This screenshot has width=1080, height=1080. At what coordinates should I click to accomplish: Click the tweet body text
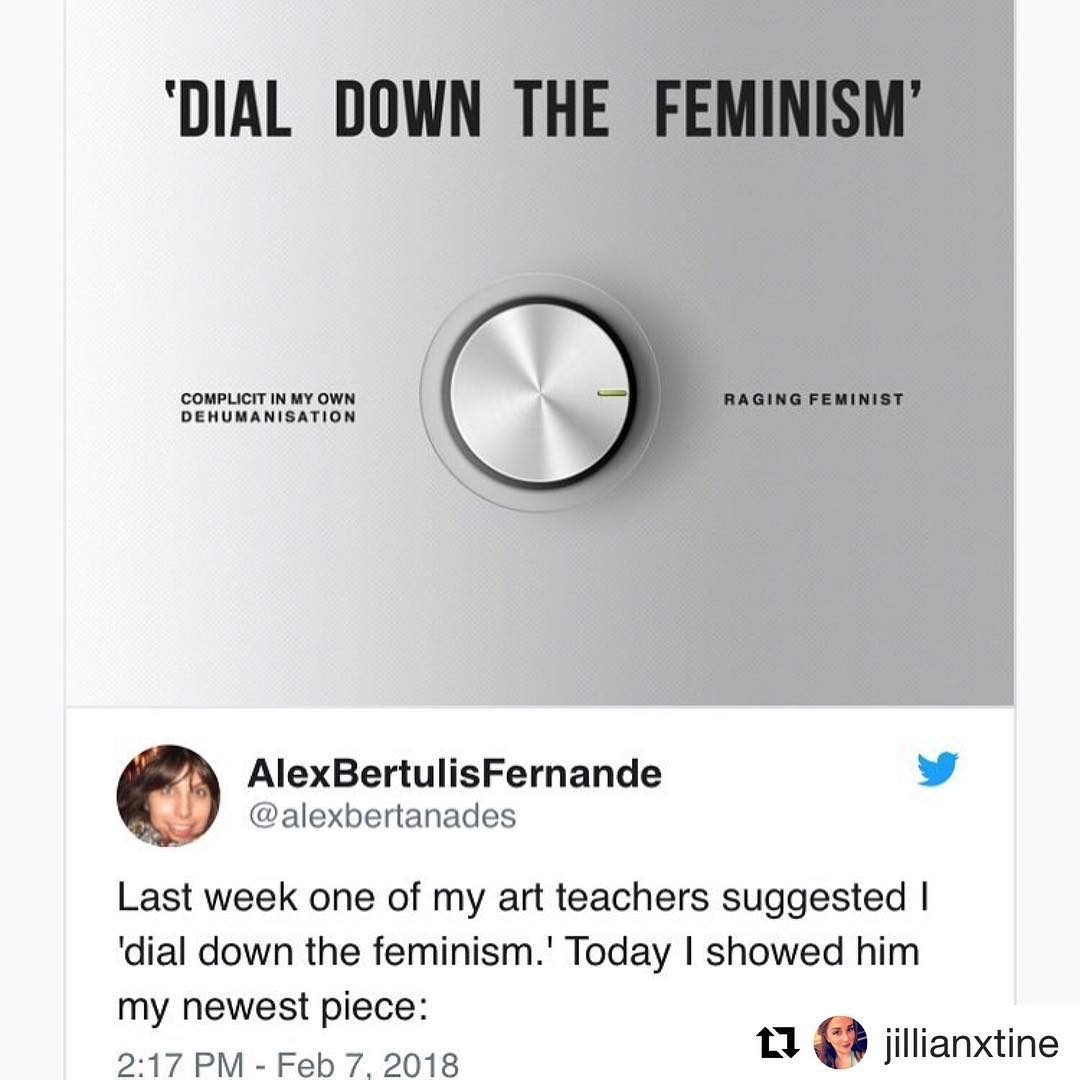point(523,952)
